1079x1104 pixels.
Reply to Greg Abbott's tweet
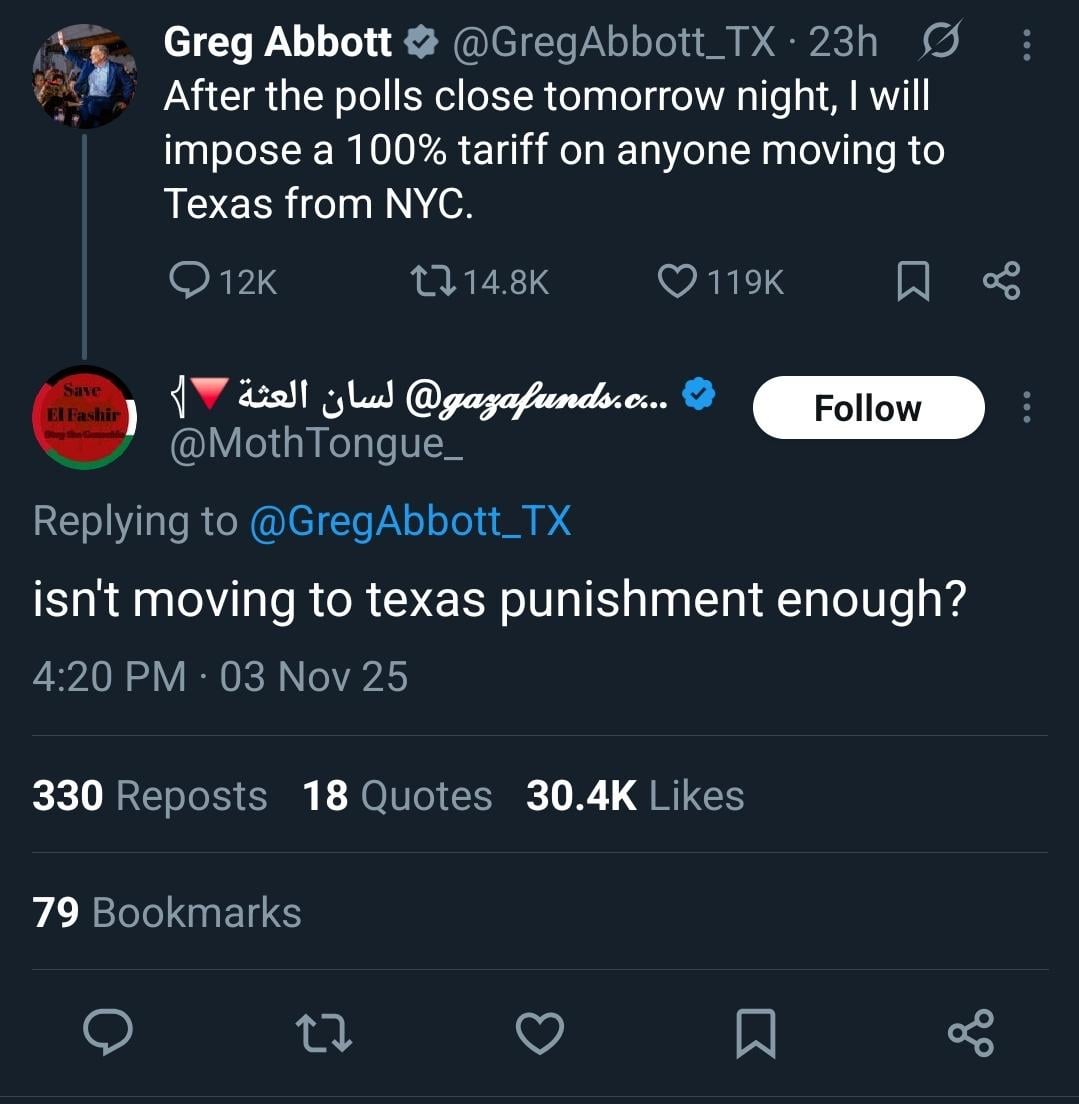(187, 281)
